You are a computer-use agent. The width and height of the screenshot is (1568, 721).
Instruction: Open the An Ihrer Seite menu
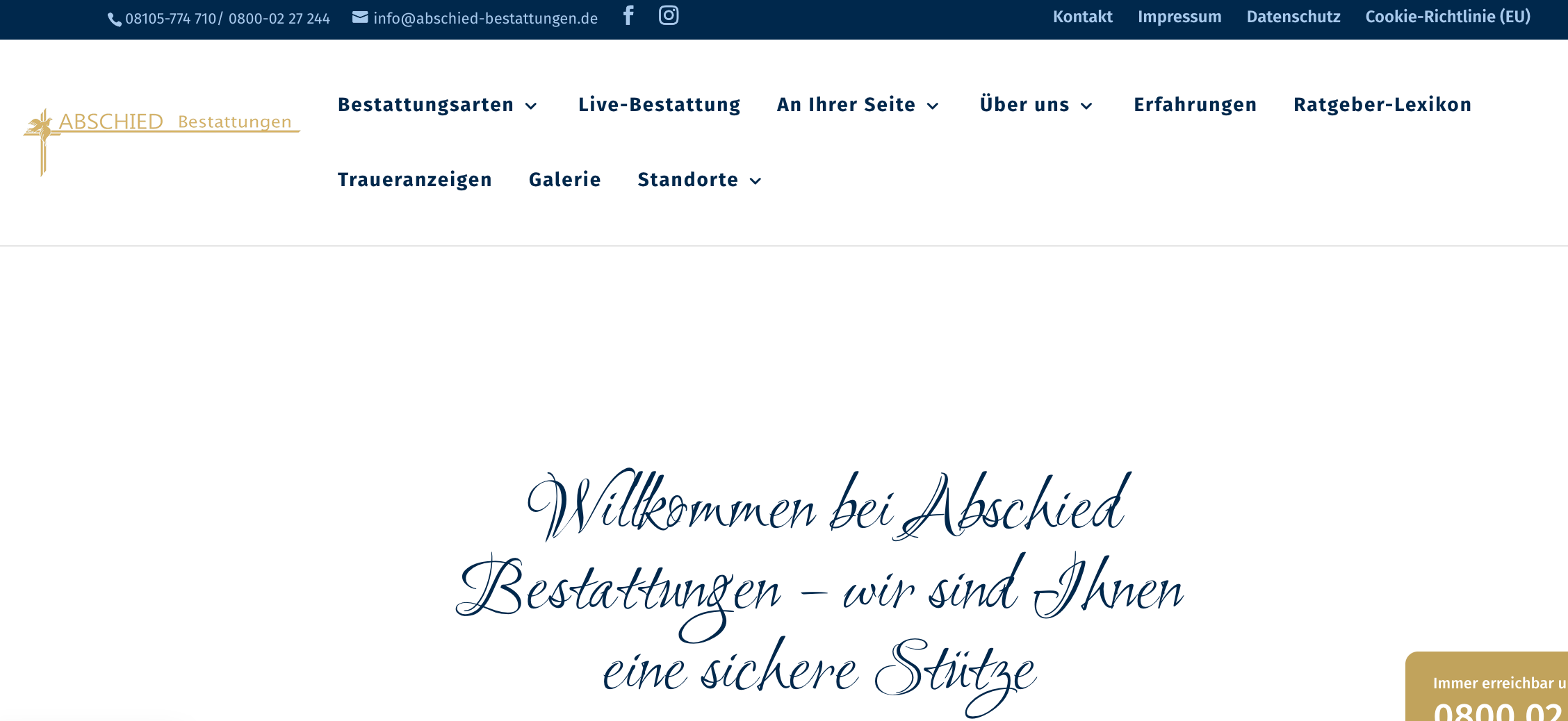pos(846,104)
